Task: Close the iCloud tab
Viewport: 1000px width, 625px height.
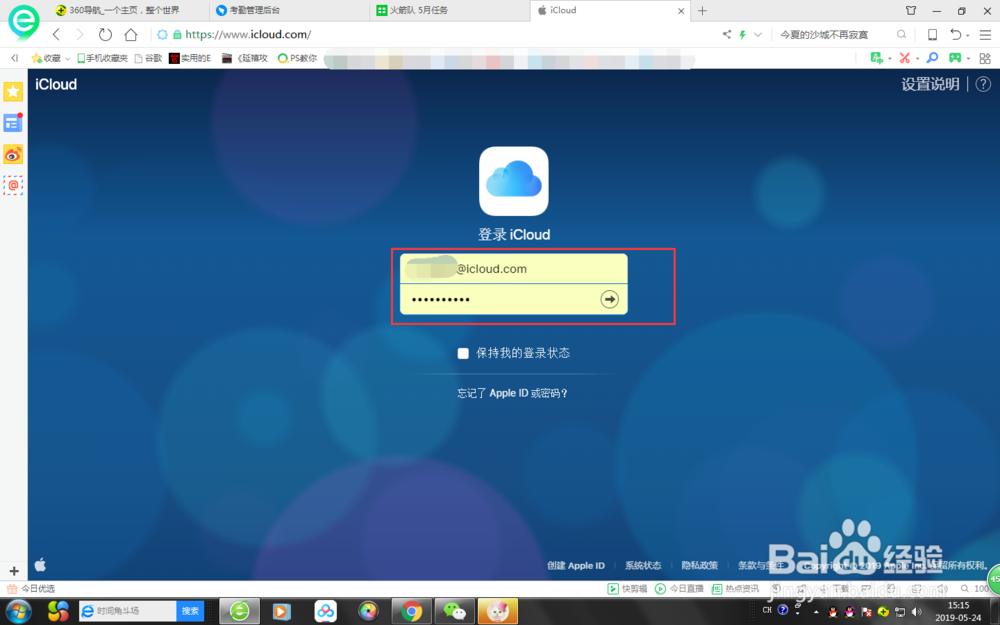Action: pyautogui.click(x=681, y=11)
